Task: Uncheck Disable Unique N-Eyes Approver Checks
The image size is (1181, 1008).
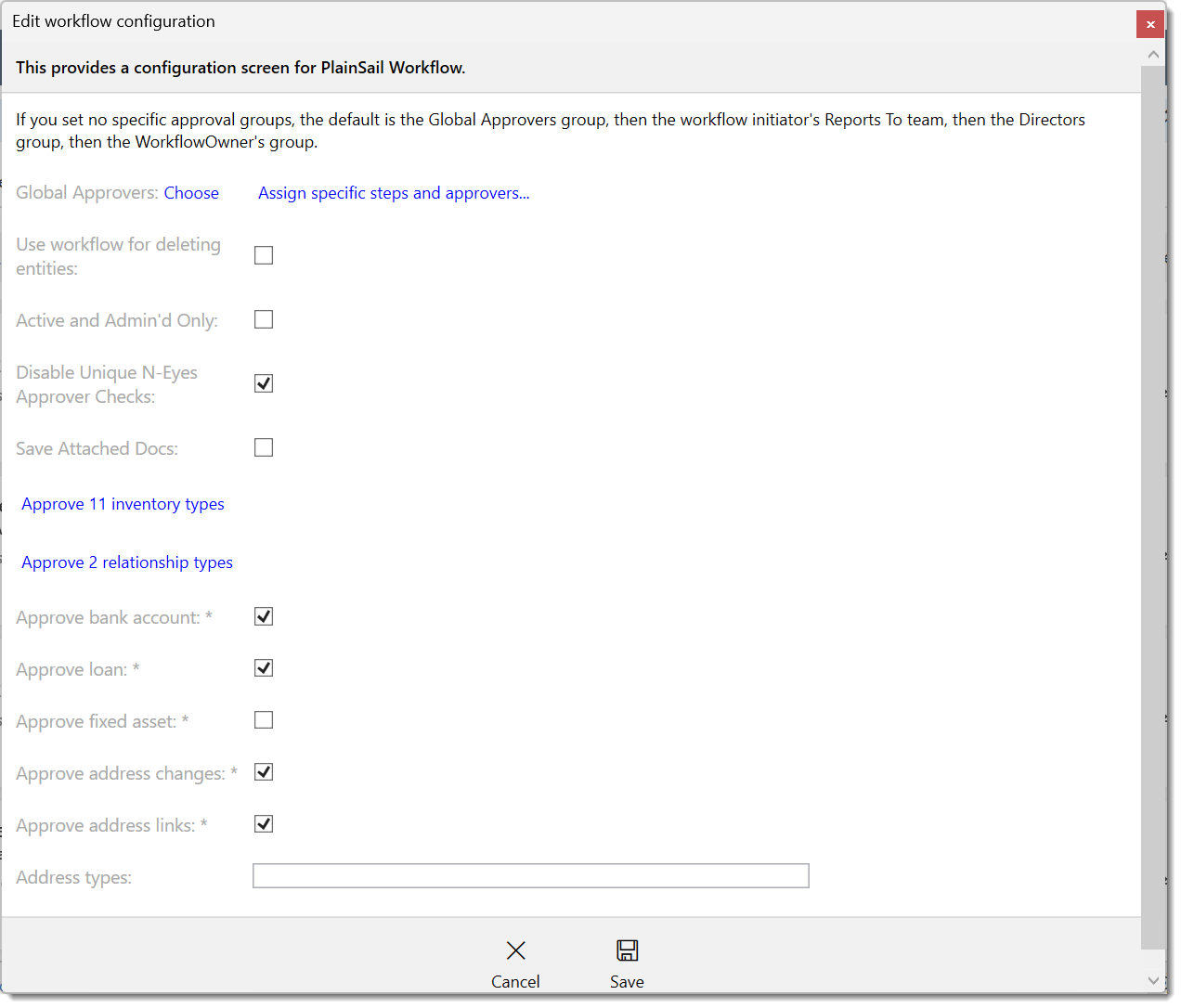Action: coord(263,382)
